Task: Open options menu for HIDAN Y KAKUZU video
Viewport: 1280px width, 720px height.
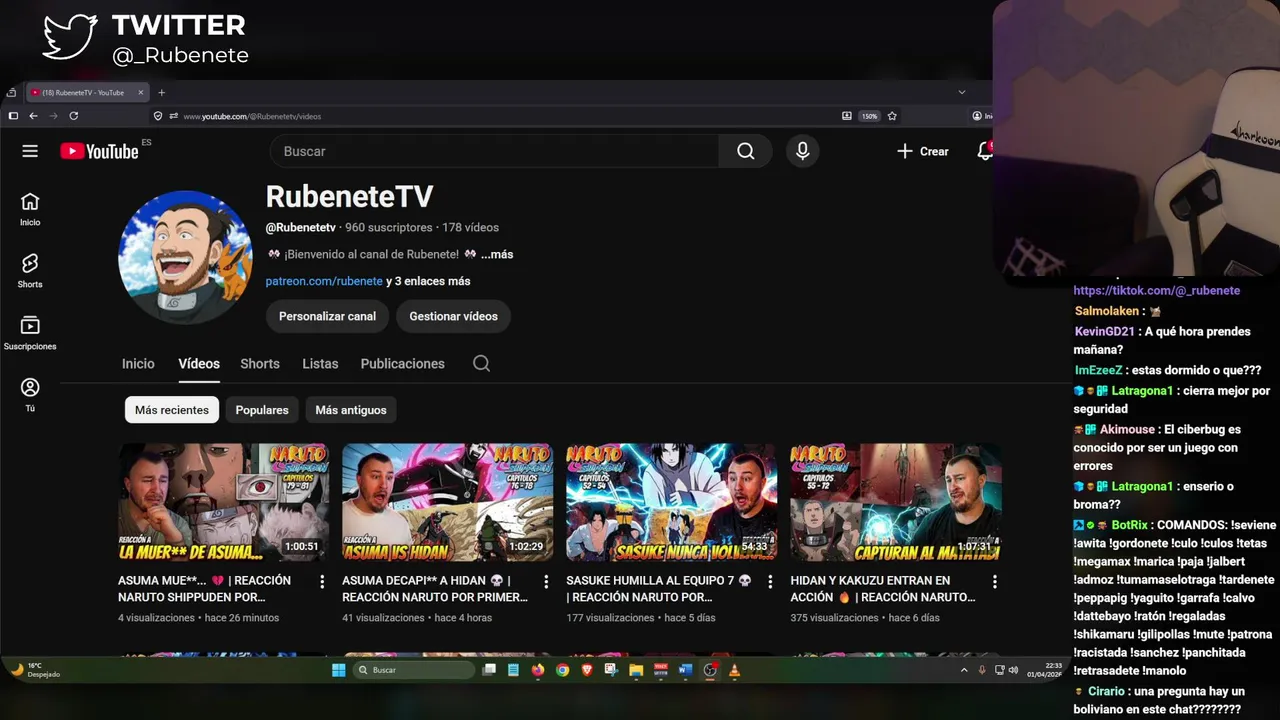Action: click(x=994, y=581)
